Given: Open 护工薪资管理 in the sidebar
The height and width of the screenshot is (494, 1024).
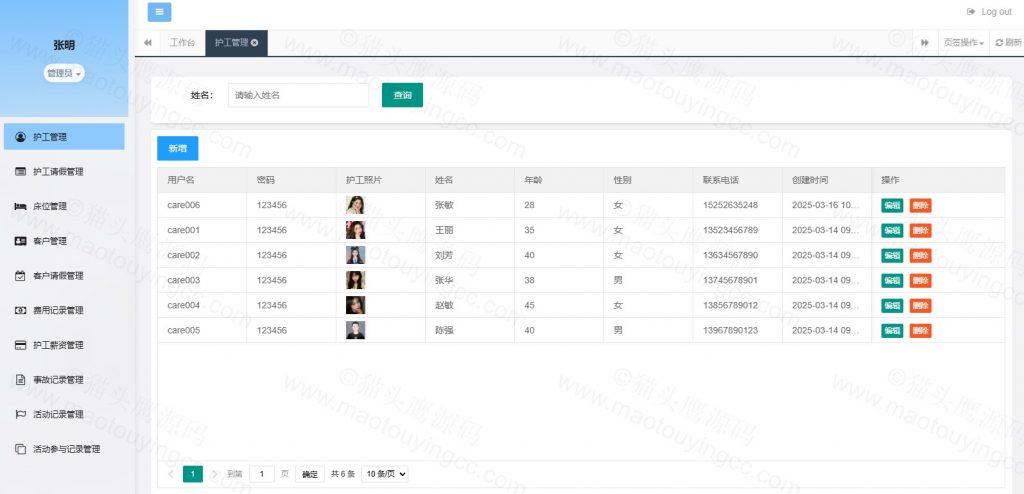Looking at the screenshot, I should [x=64, y=345].
